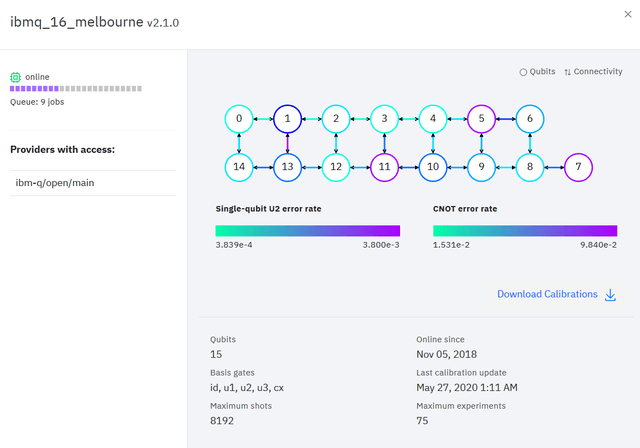Toggle the Qubits legend option
Screen dimensions: 640x448
537,72
